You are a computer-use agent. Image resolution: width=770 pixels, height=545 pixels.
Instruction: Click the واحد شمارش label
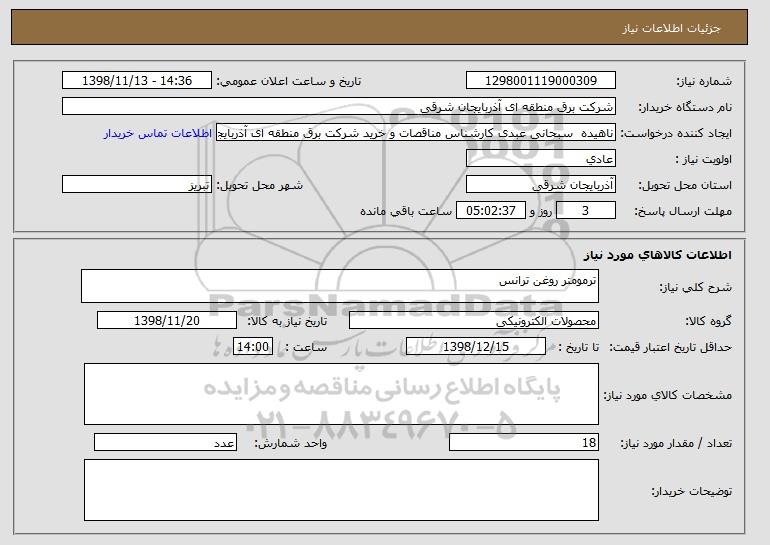coord(291,444)
